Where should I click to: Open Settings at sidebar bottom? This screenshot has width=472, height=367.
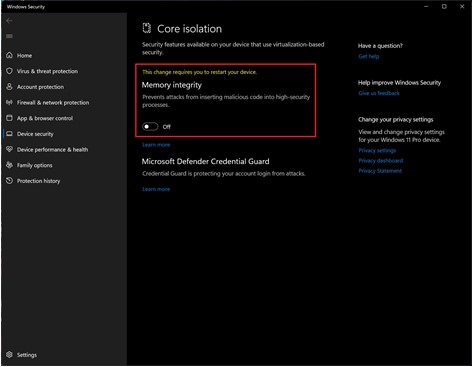pyautogui.click(x=27, y=355)
